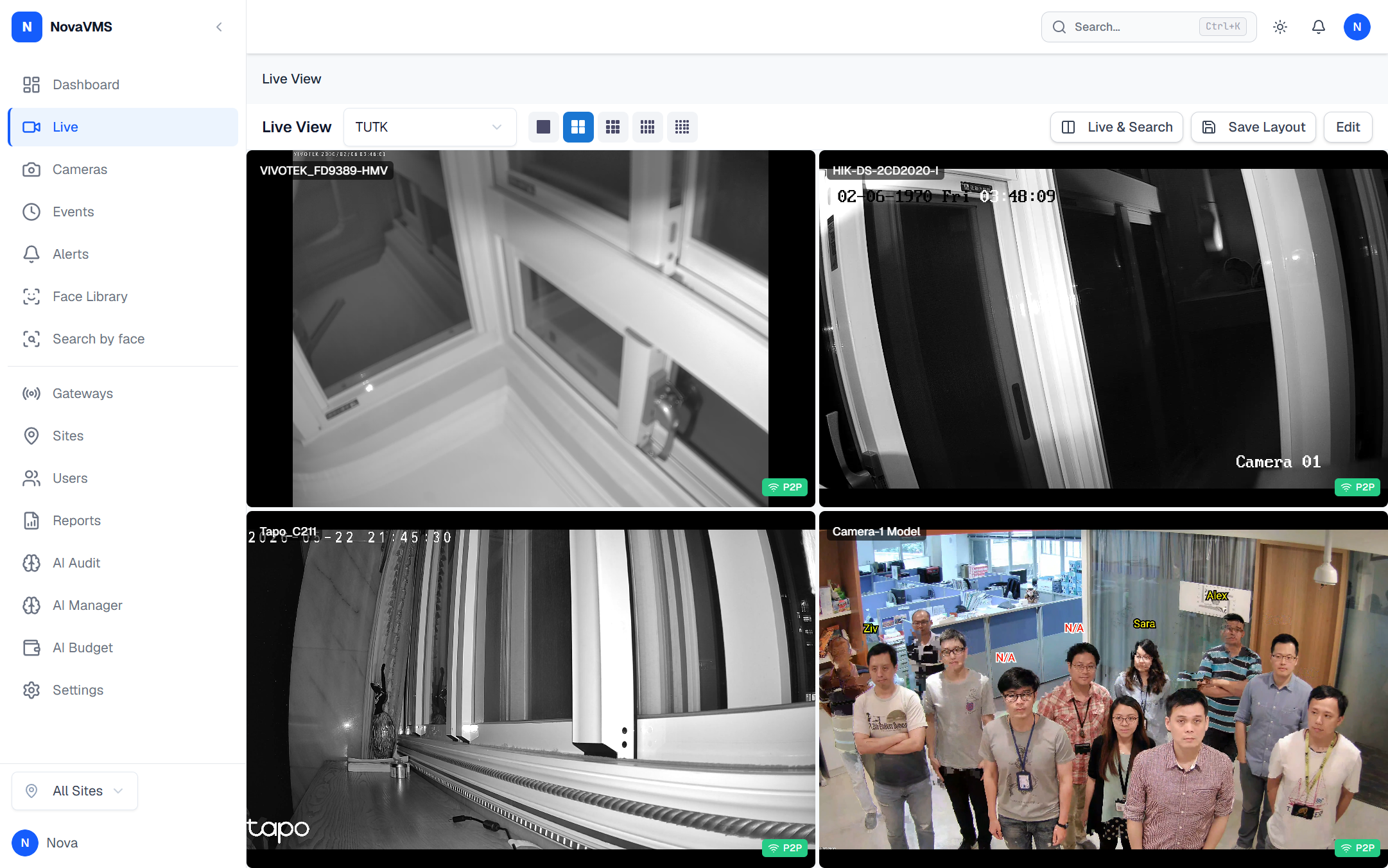Click the Gateways broadcast icon

(x=31, y=394)
